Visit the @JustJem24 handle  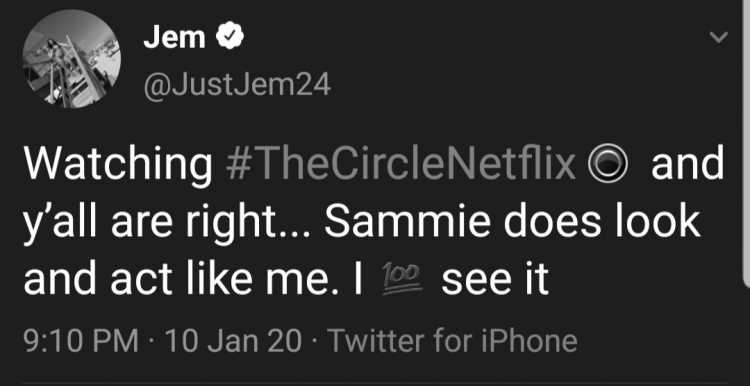237,87
